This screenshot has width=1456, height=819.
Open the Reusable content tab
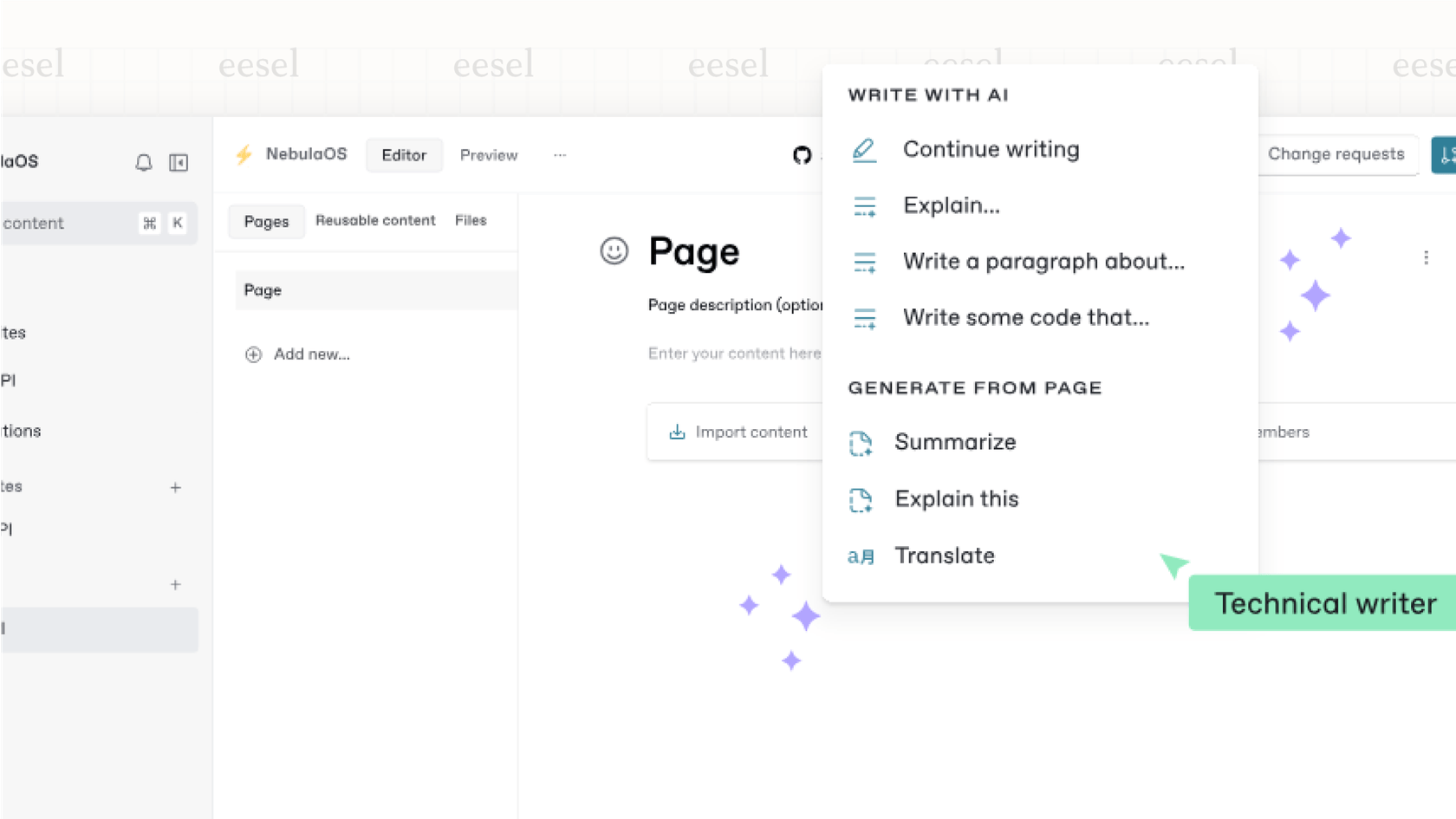click(x=375, y=220)
